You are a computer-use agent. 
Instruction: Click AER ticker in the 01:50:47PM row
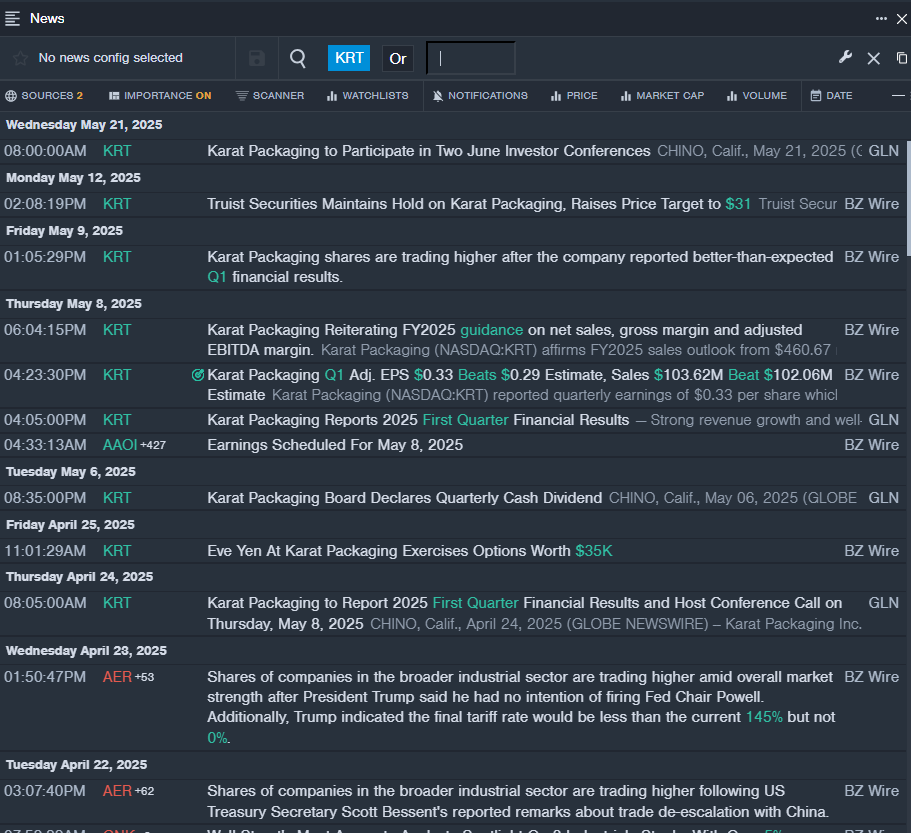coord(117,677)
